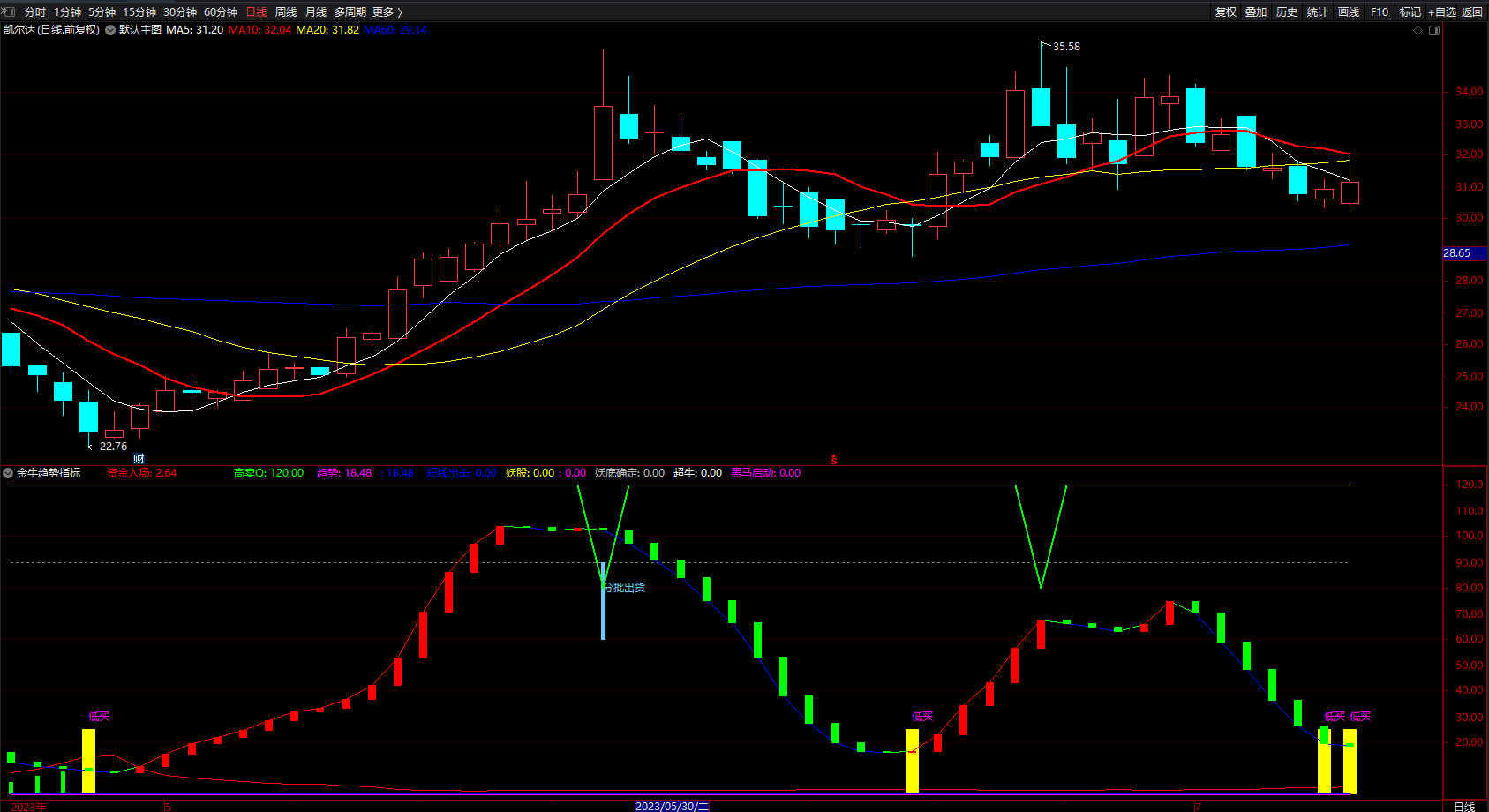Click the 22.76 low price label
Viewport: 1489px width, 812px height.
click(113, 447)
